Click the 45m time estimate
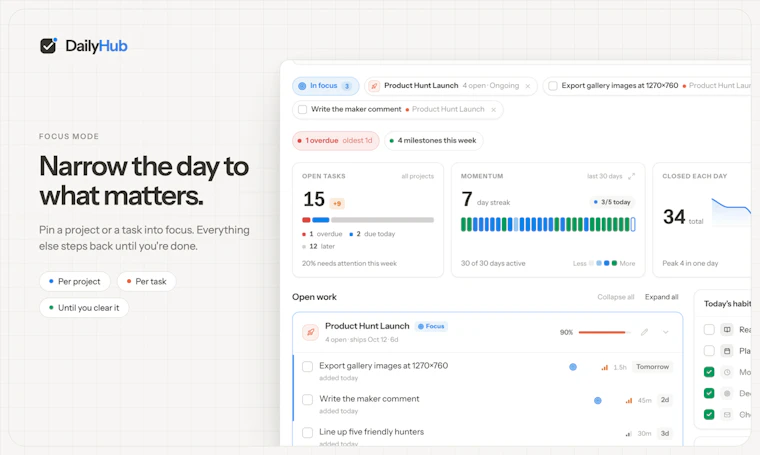 coord(645,401)
